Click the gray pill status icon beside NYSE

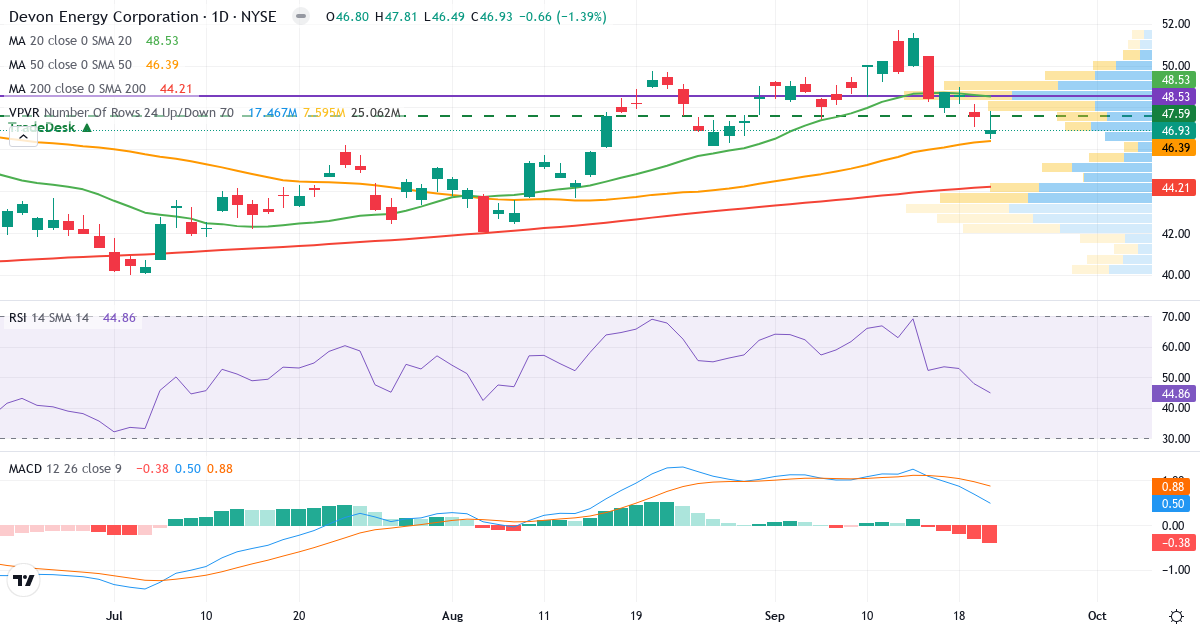(299, 17)
